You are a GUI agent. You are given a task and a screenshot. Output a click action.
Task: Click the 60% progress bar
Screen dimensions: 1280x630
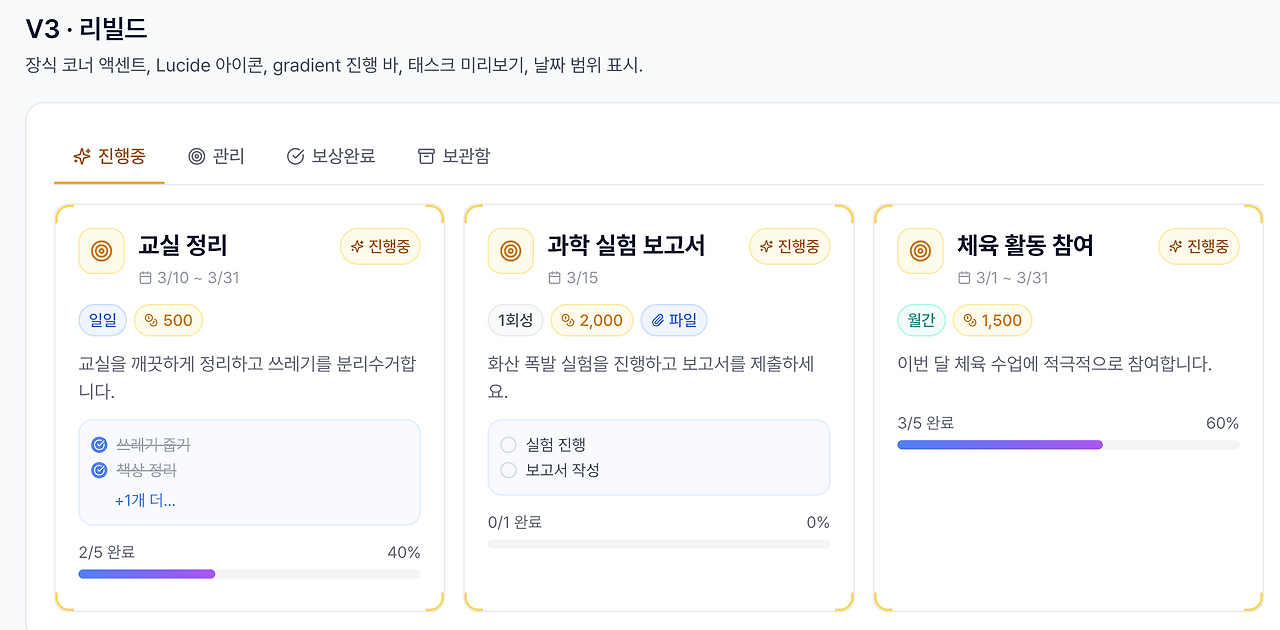tap(1068, 444)
